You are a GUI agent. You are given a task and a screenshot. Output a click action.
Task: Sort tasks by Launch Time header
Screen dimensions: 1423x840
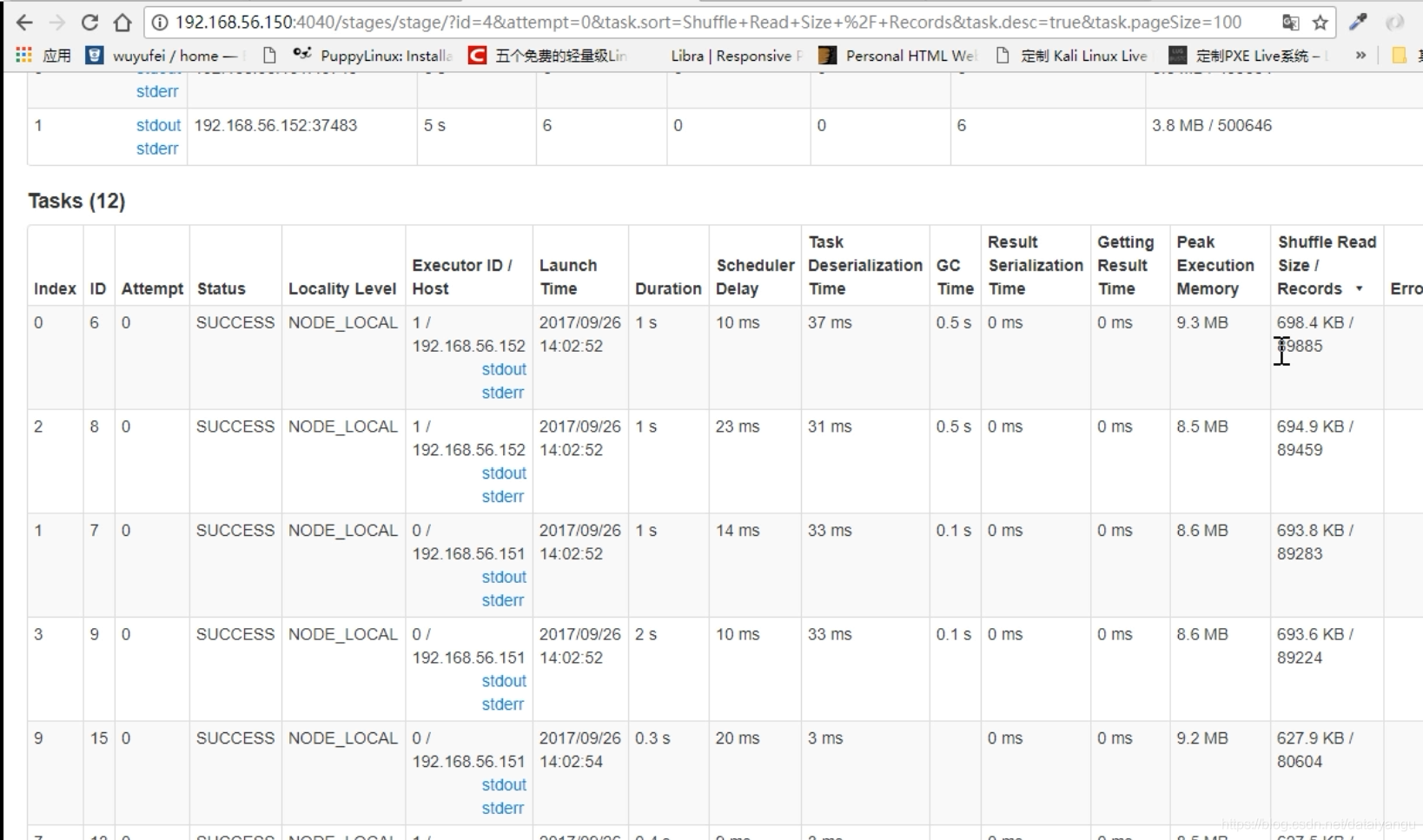tap(568, 277)
